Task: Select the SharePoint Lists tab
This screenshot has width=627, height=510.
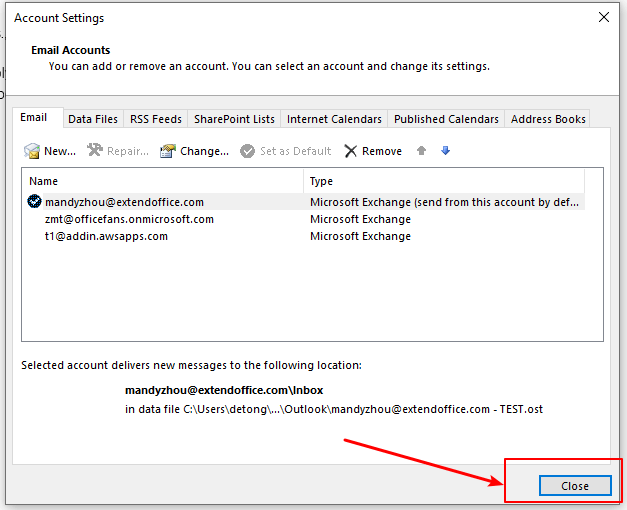Action: (234, 119)
